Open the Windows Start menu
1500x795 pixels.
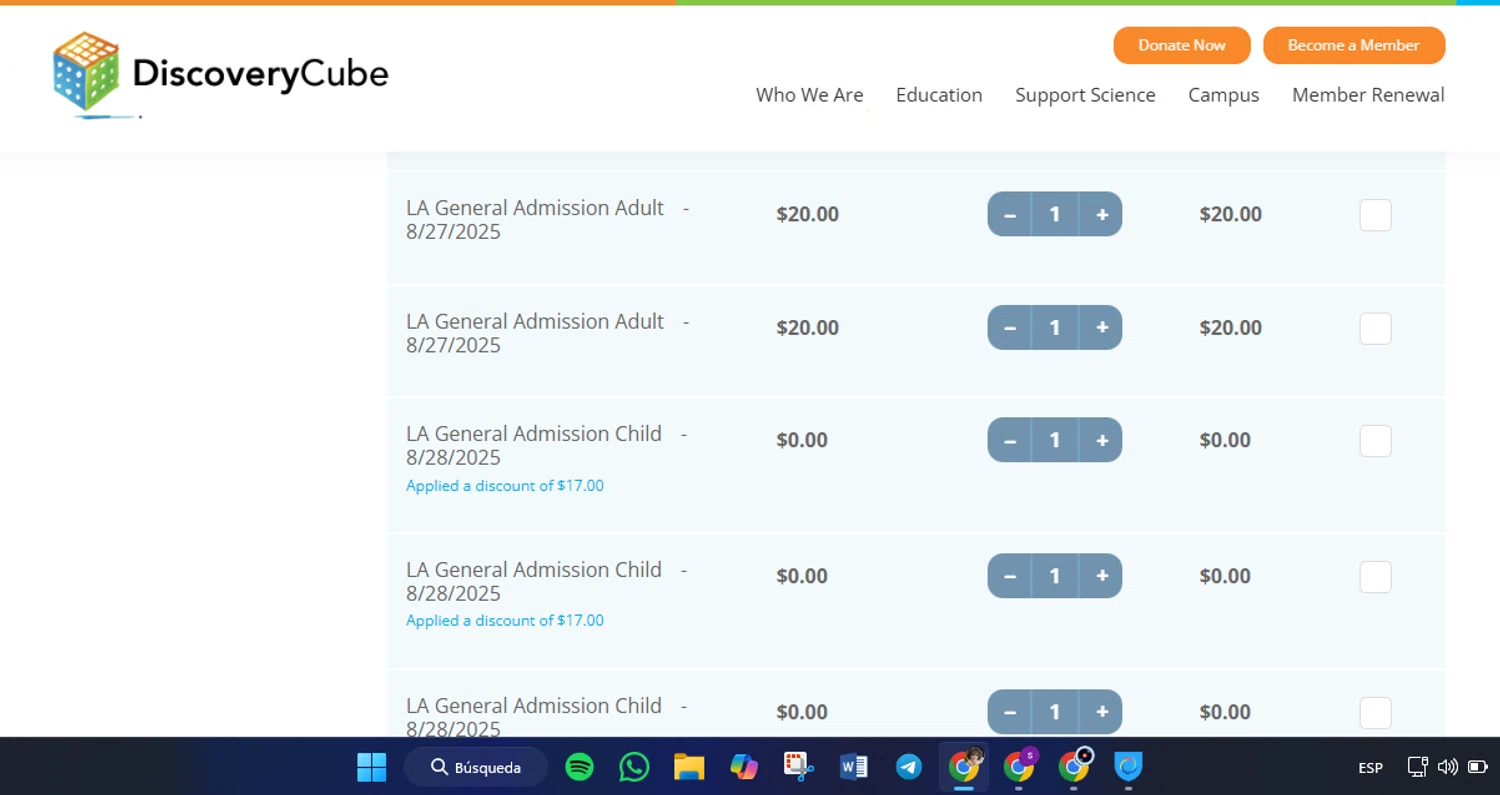(x=372, y=767)
